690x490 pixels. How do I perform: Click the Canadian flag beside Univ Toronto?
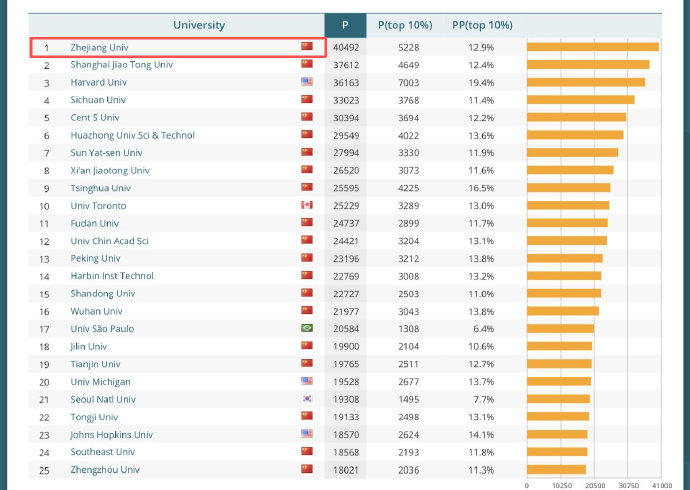(x=307, y=206)
